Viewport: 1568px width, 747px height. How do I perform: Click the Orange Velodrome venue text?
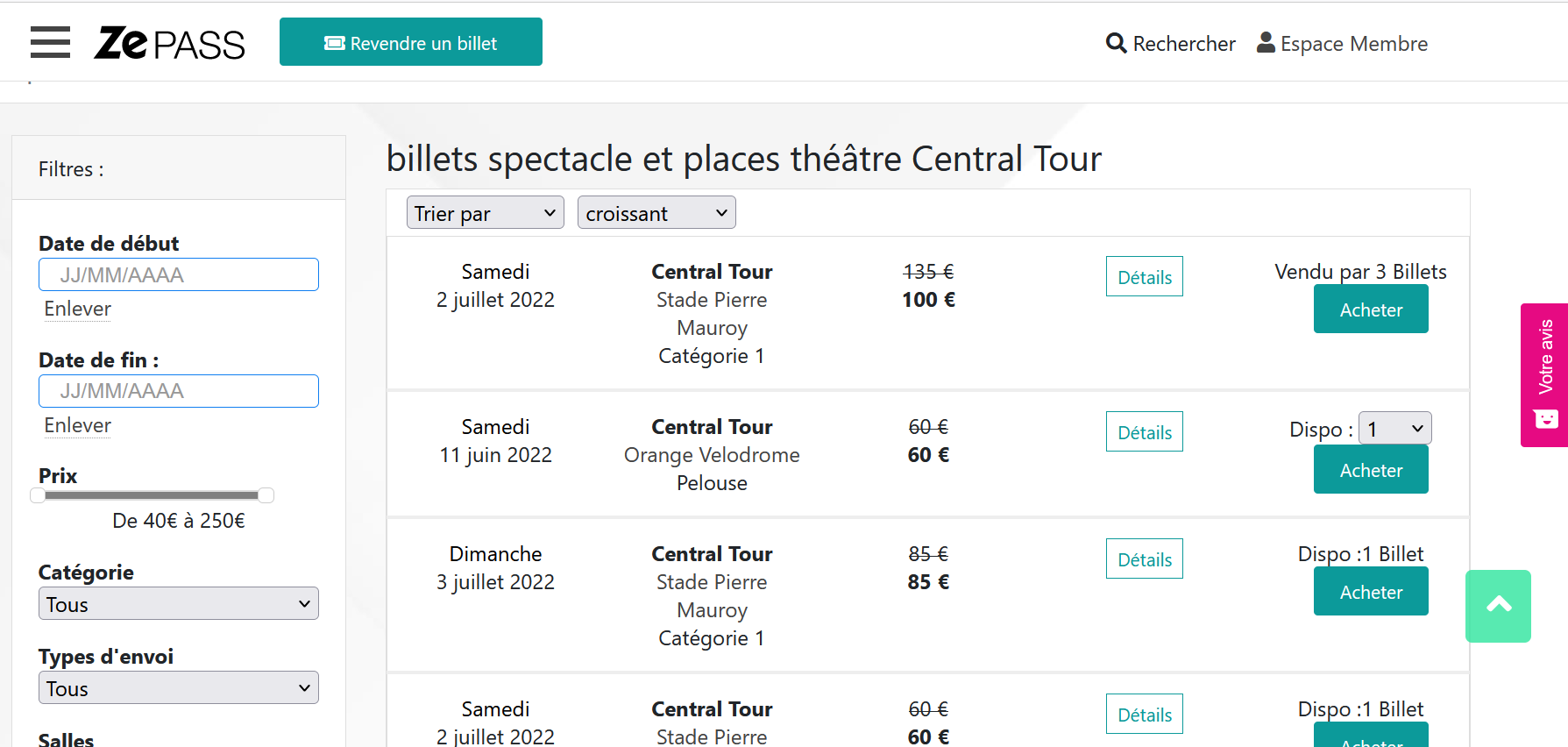click(712, 455)
